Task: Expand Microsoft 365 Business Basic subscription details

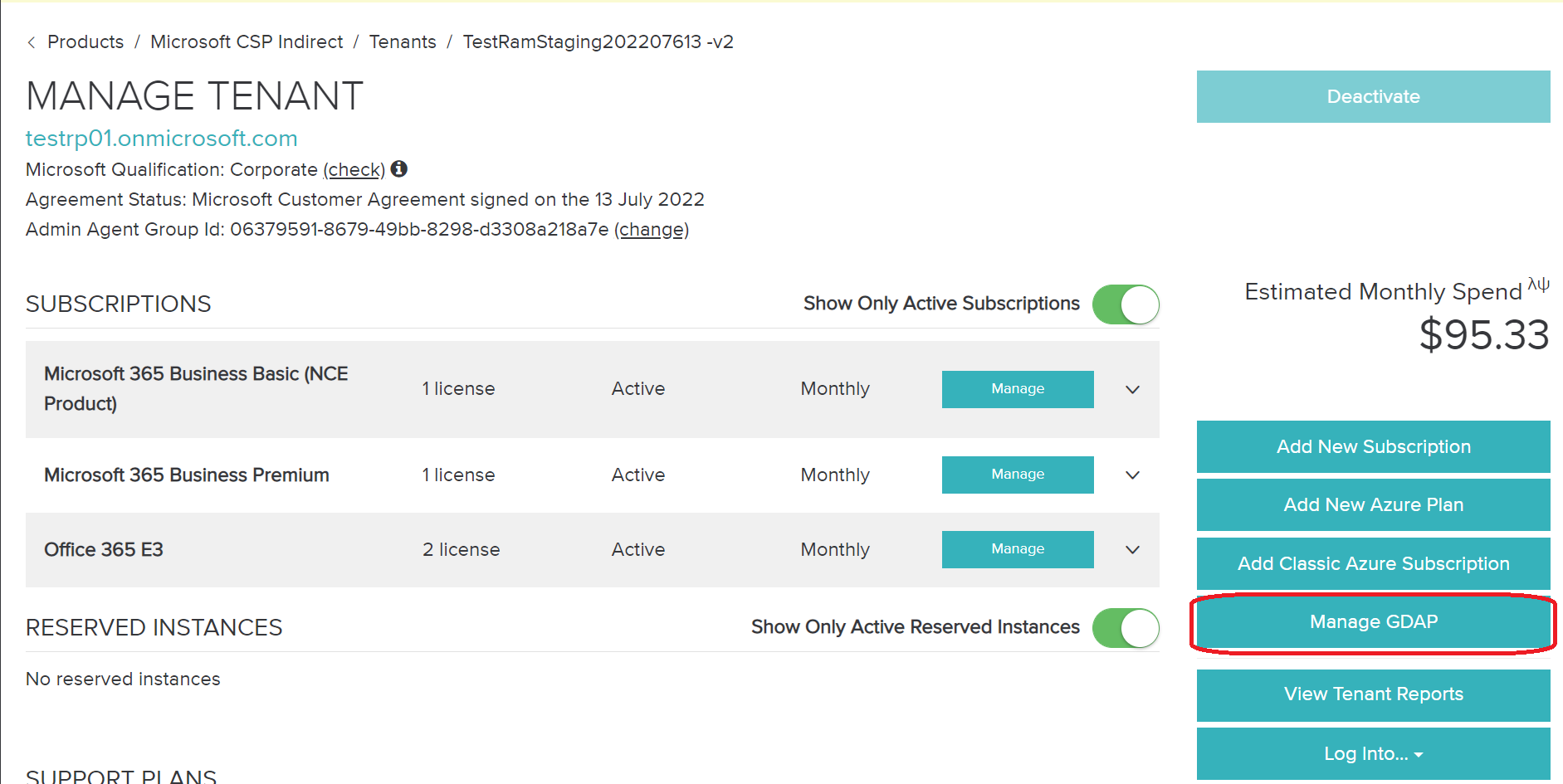Action: (1131, 389)
